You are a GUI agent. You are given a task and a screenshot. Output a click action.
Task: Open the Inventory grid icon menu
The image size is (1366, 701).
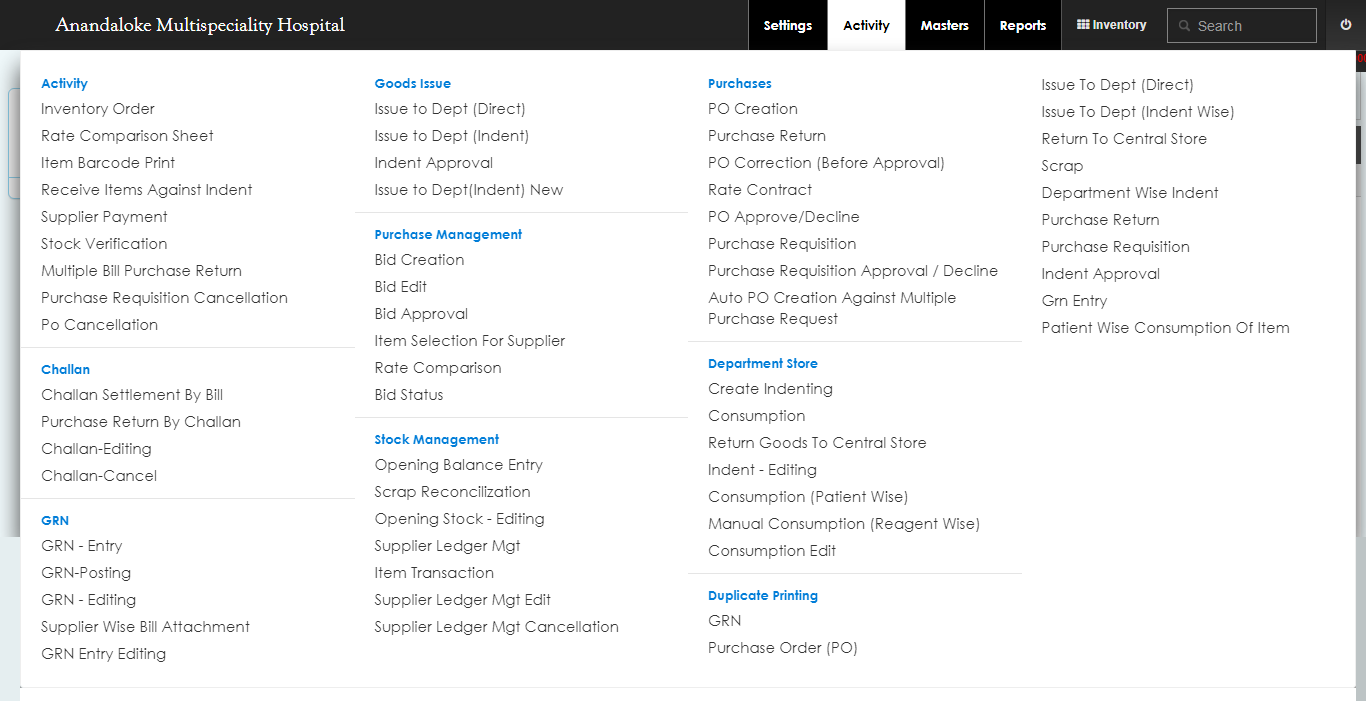click(x=1083, y=25)
